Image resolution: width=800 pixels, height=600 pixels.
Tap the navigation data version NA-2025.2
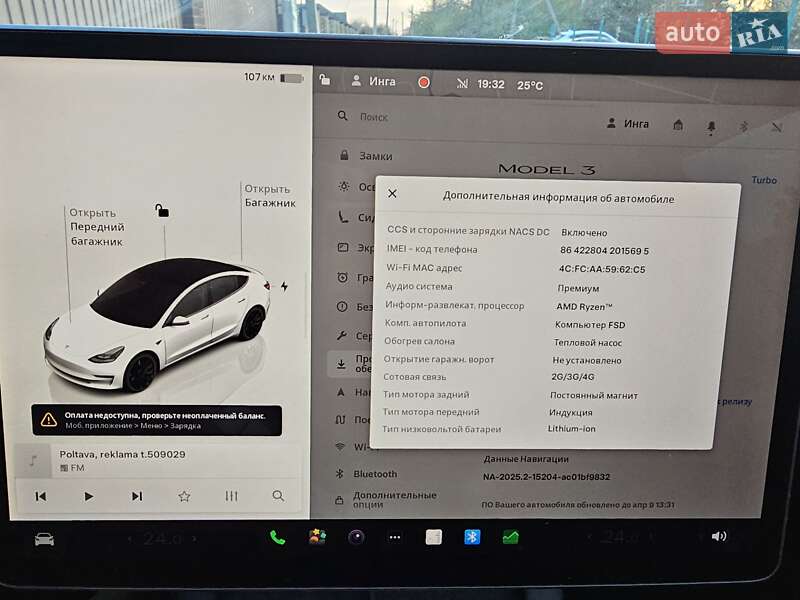pos(546,477)
